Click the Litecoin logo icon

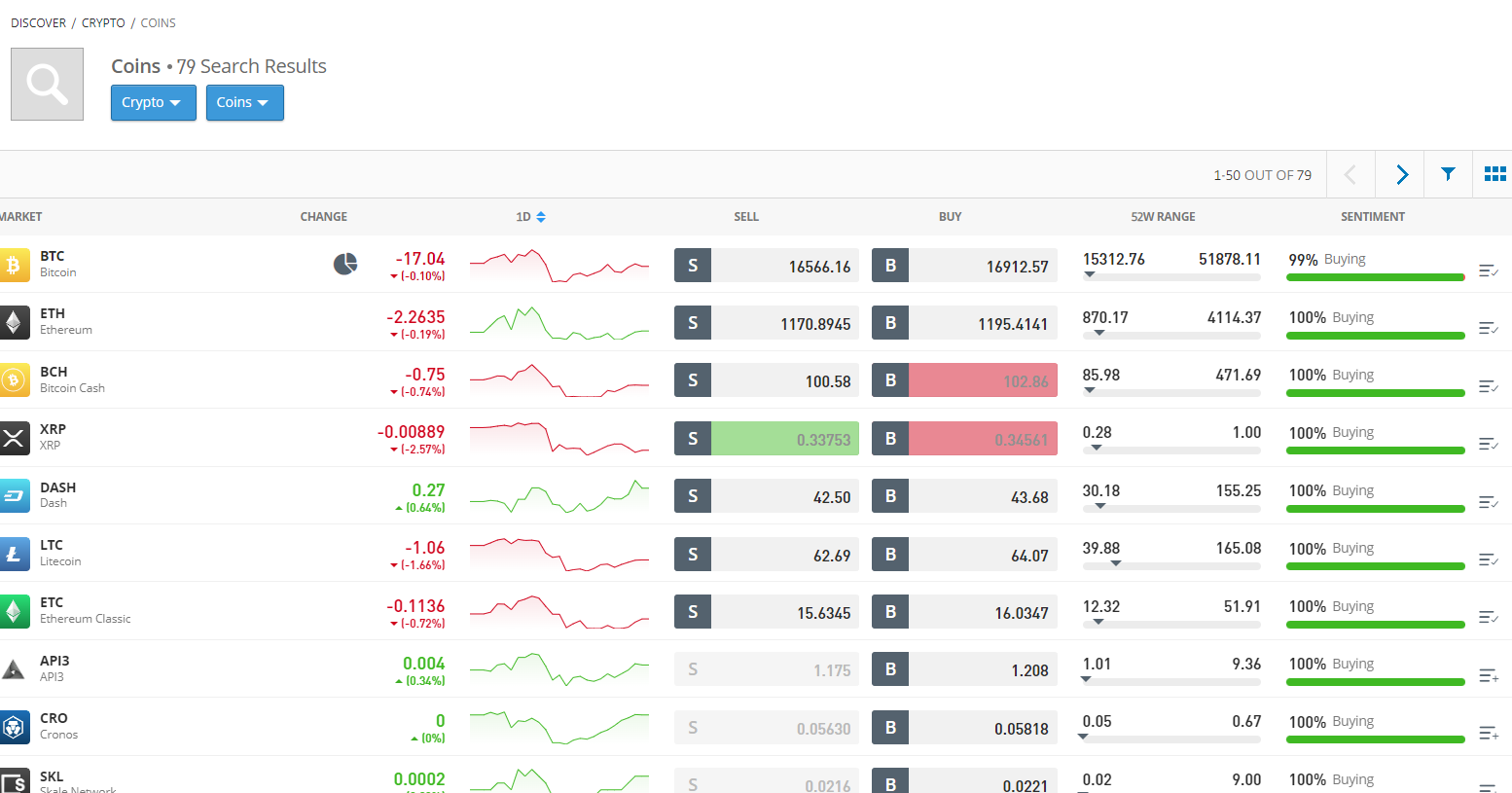coord(14,554)
